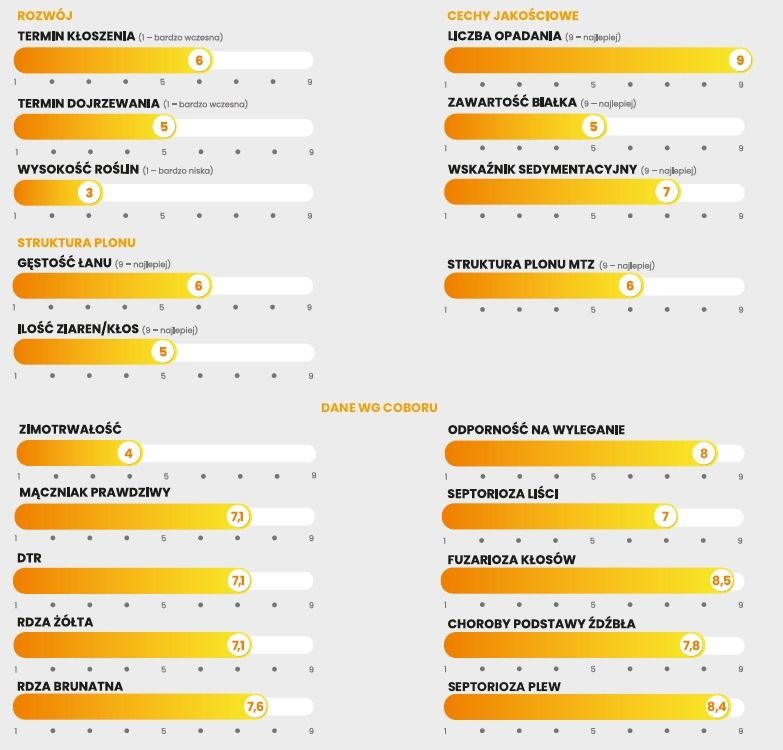Screen dimensions: 783x750
Task: Click the Termin kłoszenia value 6 marker
Action: [200, 60]
